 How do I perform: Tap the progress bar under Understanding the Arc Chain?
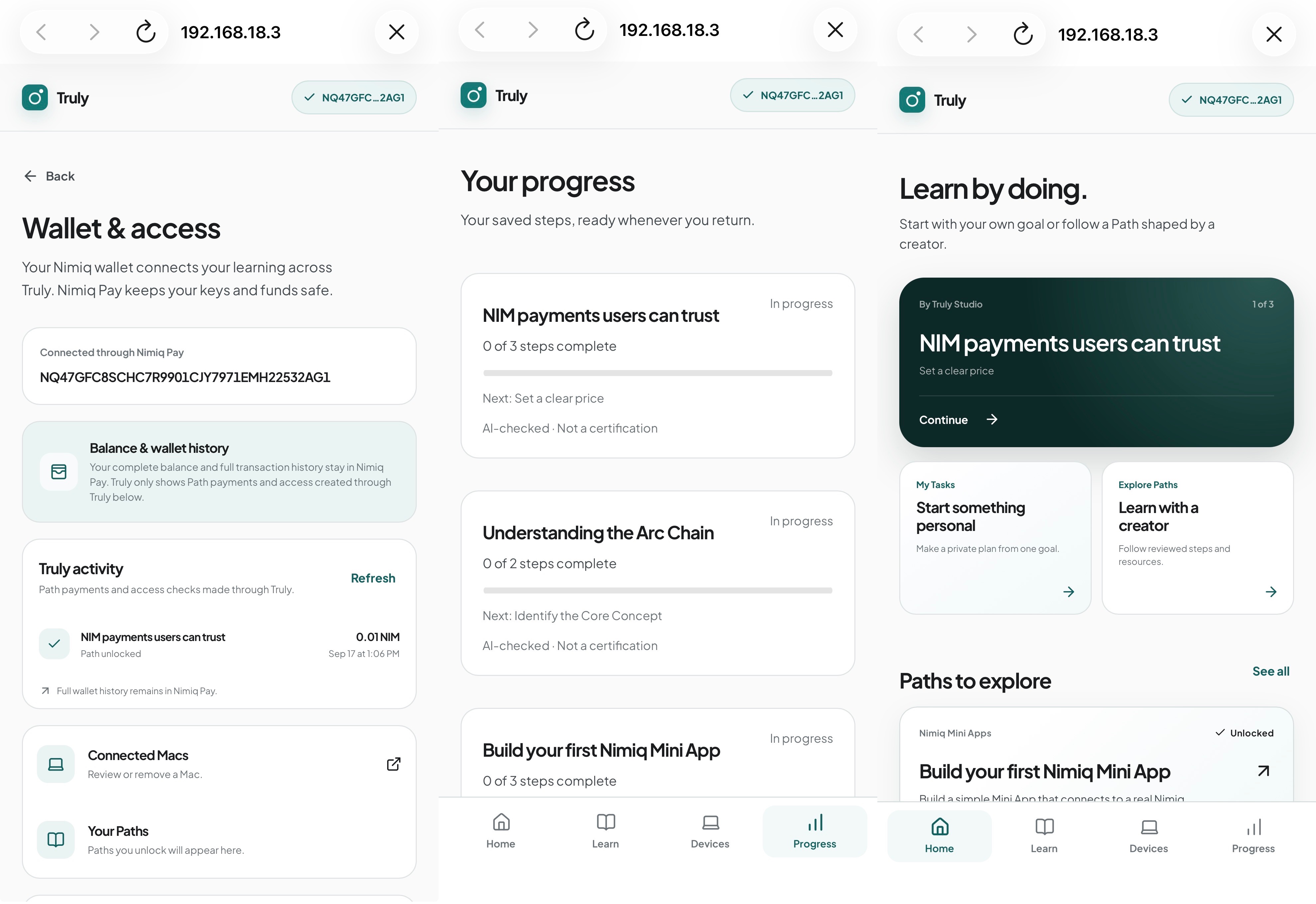pos(658,591)
